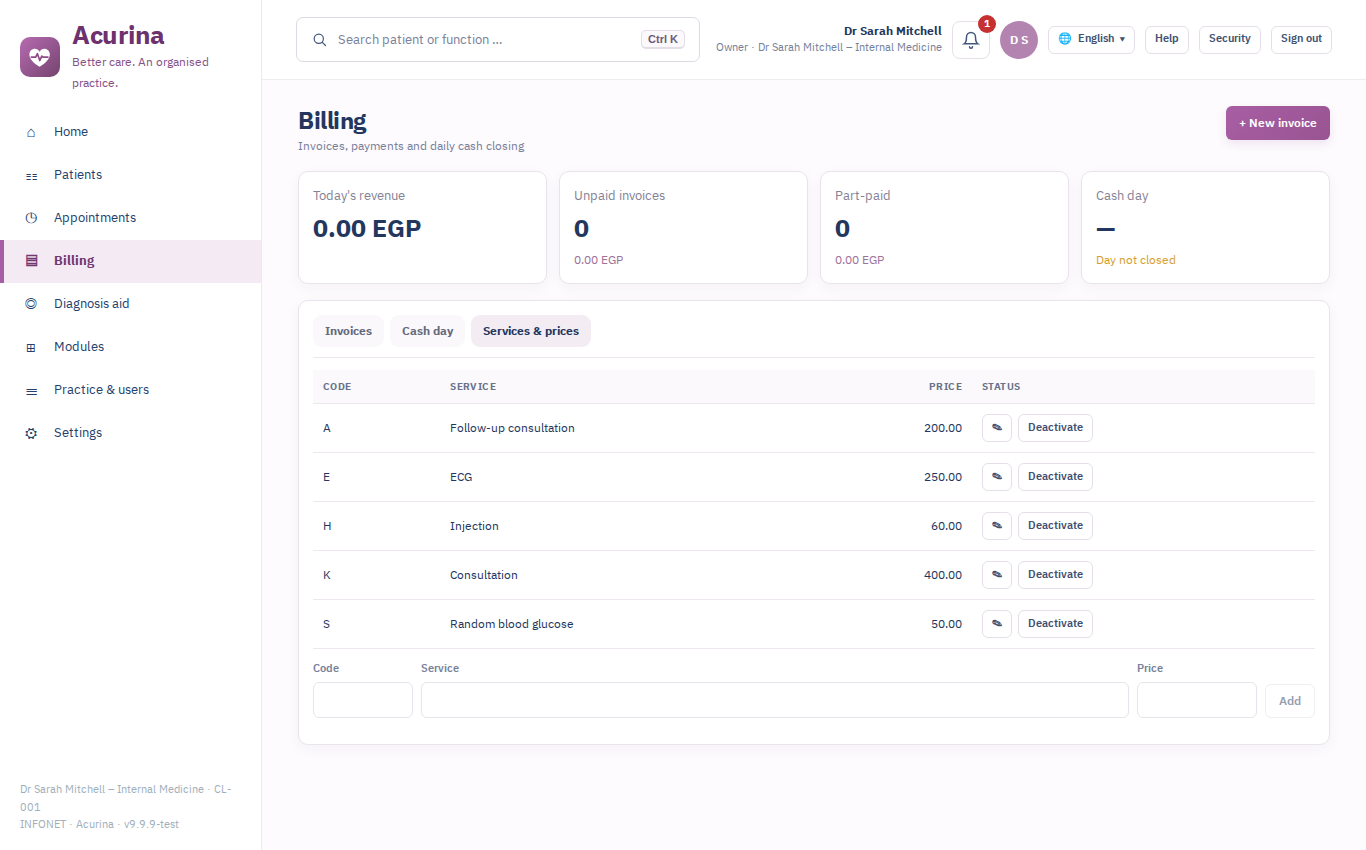Sign out of the account
This screenshot has width=1366, height=850.
click(x=1301, y=39)
